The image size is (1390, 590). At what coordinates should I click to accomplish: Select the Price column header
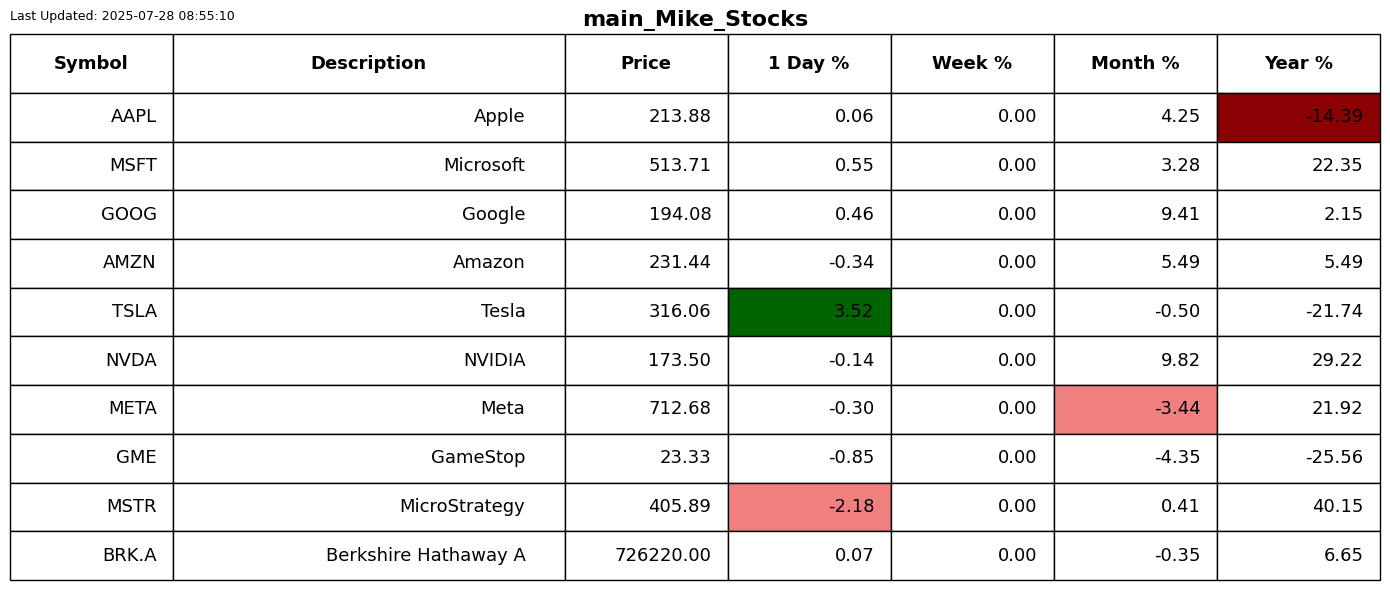(646, 64)
